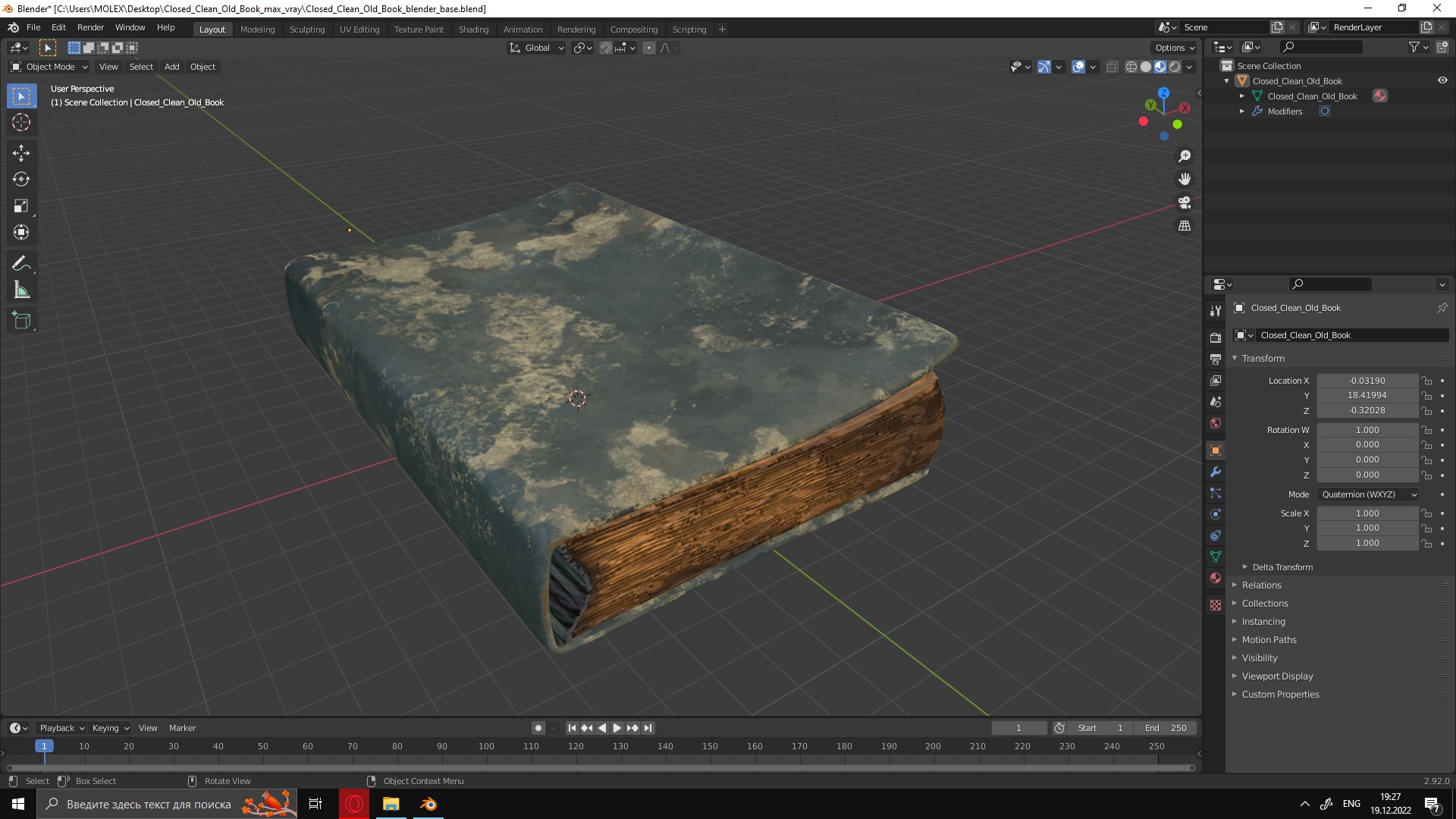Open the Physics properties tab
Screen dimensions: 1456x819
click(1216, 514)
